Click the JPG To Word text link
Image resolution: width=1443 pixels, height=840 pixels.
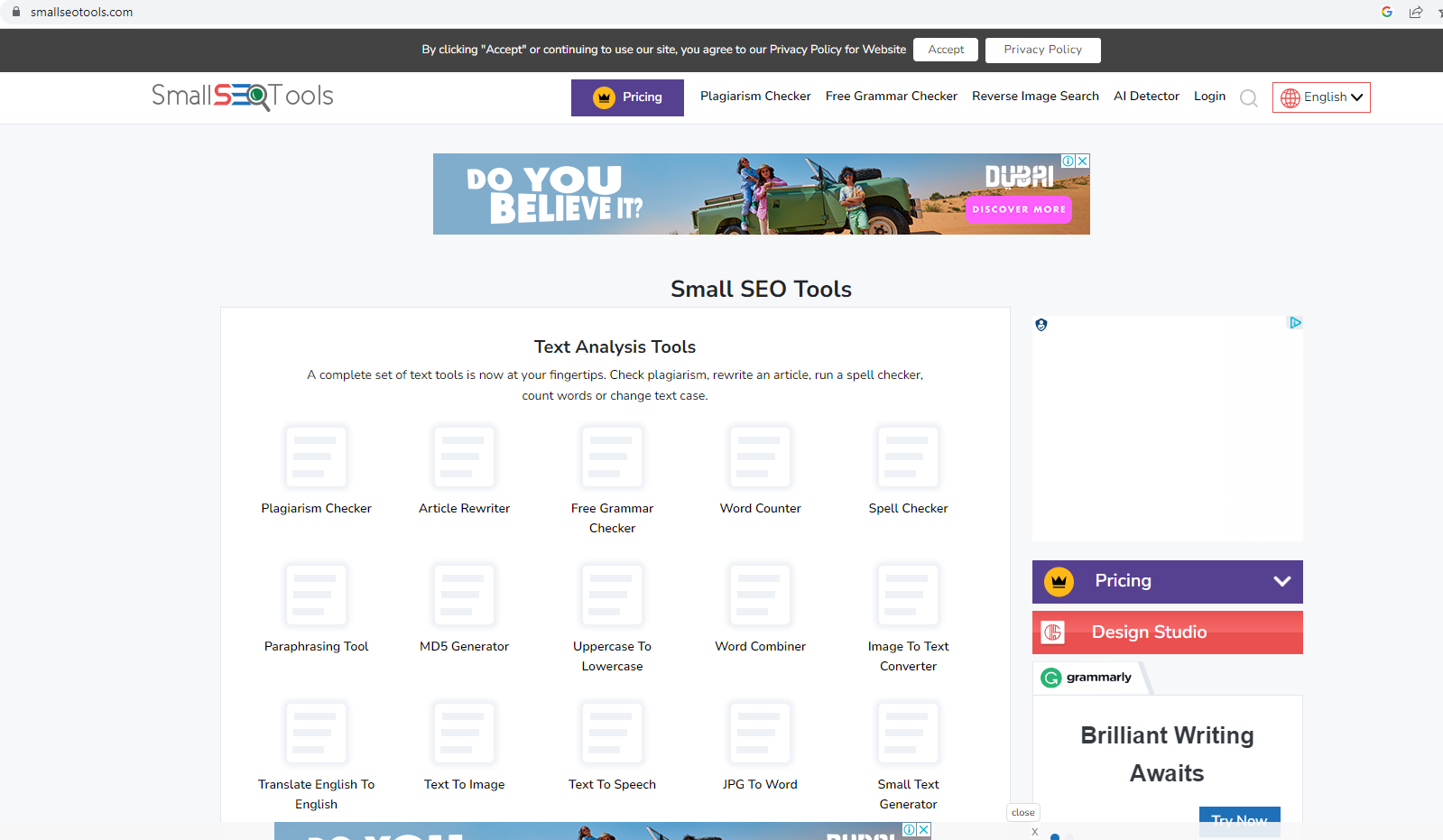coord(760,784)
